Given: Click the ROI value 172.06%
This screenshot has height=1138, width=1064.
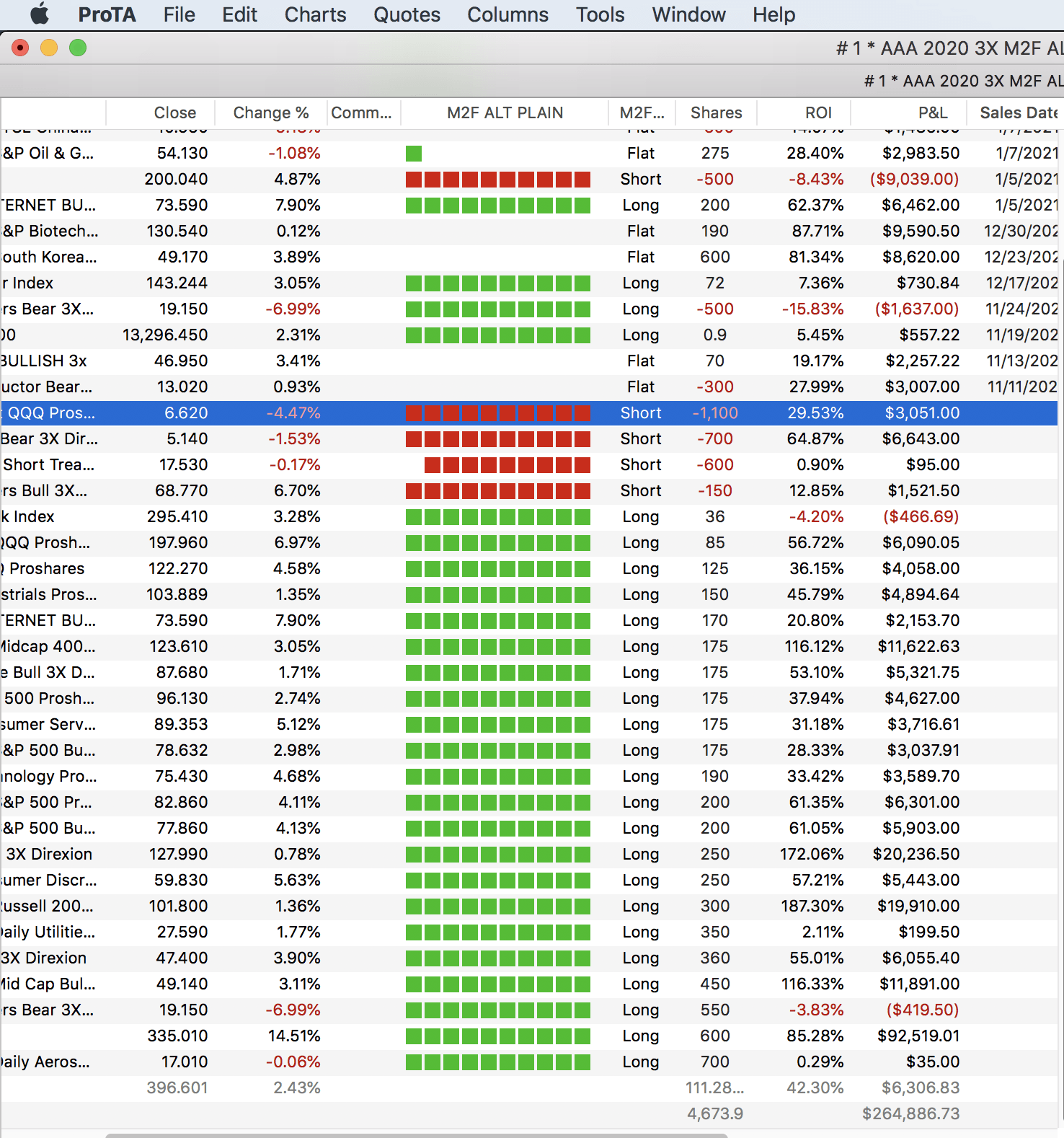Looking at the screenshot, I should (x=812, y=855).
